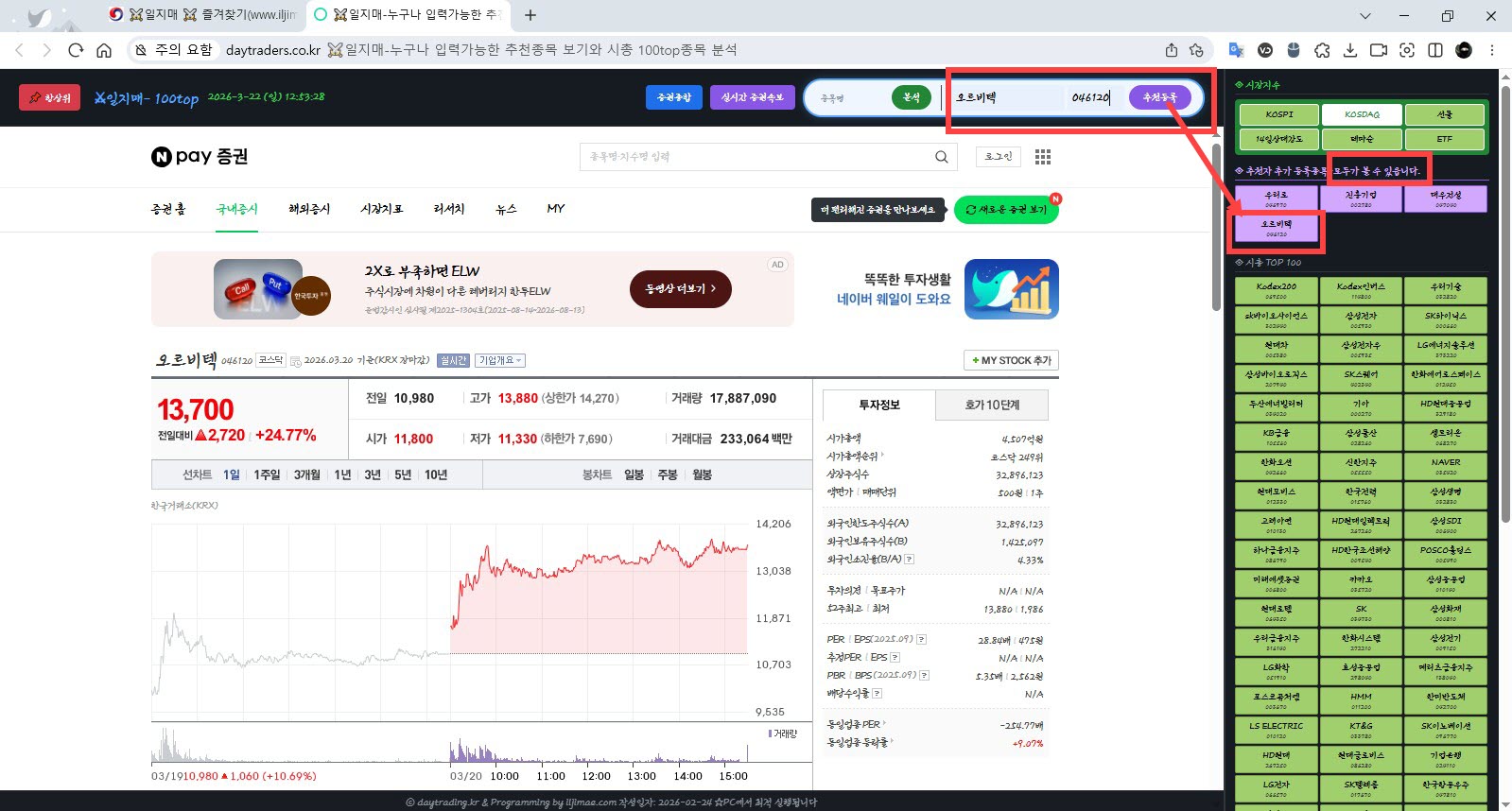Open the 국내증시 menu
The height and width of the screenshot is (811, 1512).
[236, 209]
